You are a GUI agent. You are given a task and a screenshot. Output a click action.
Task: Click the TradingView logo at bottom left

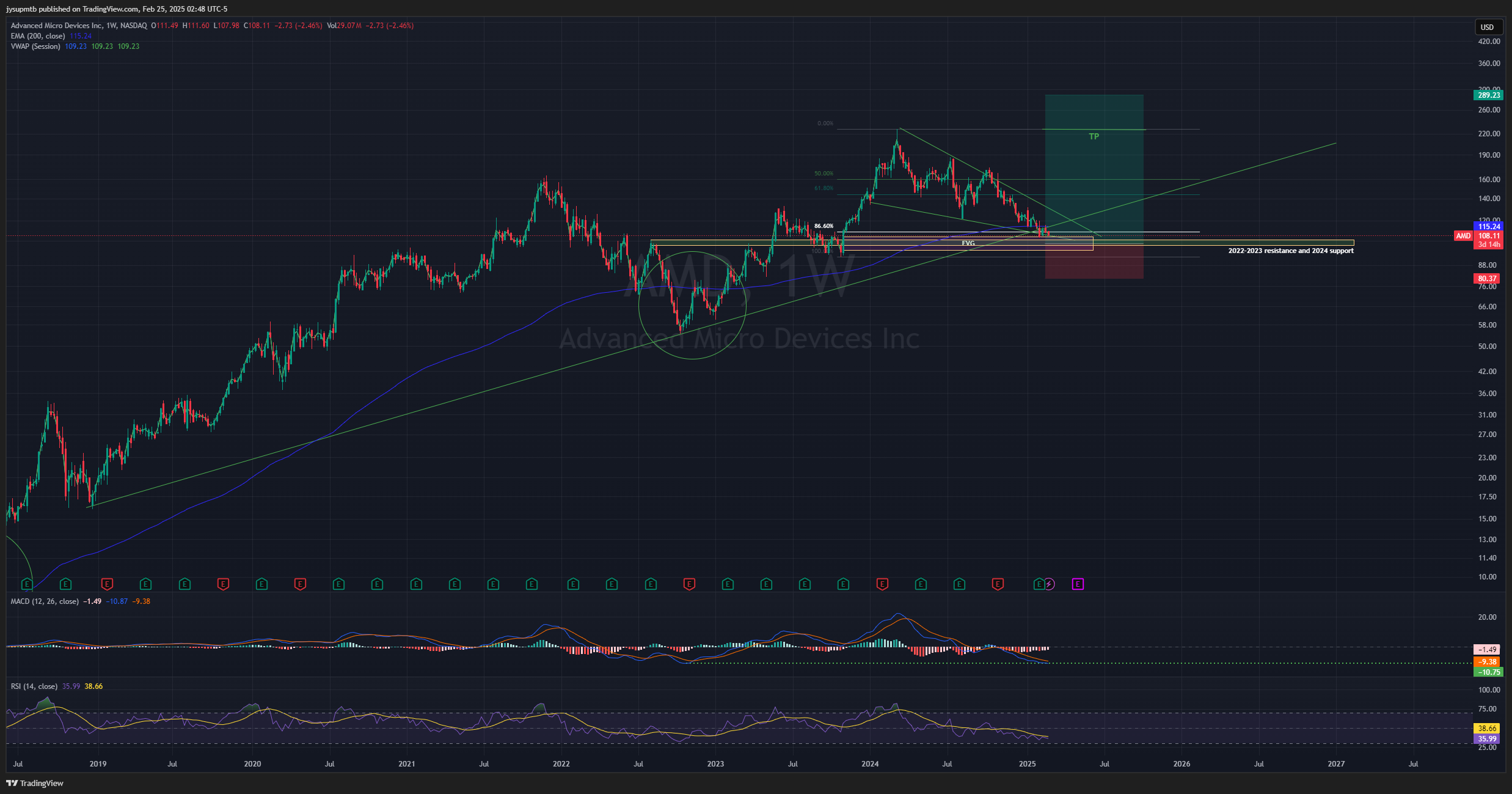coord(35,783)
